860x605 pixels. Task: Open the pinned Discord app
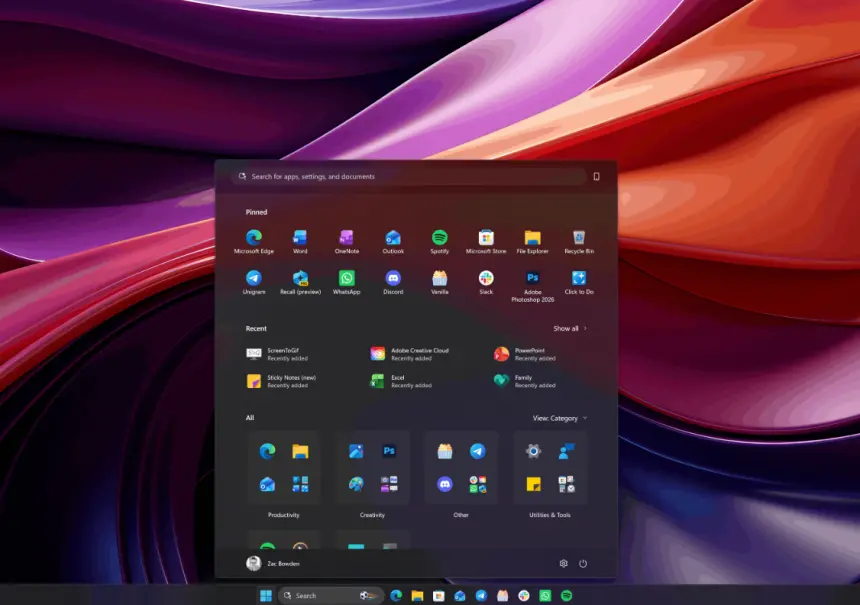393,282
